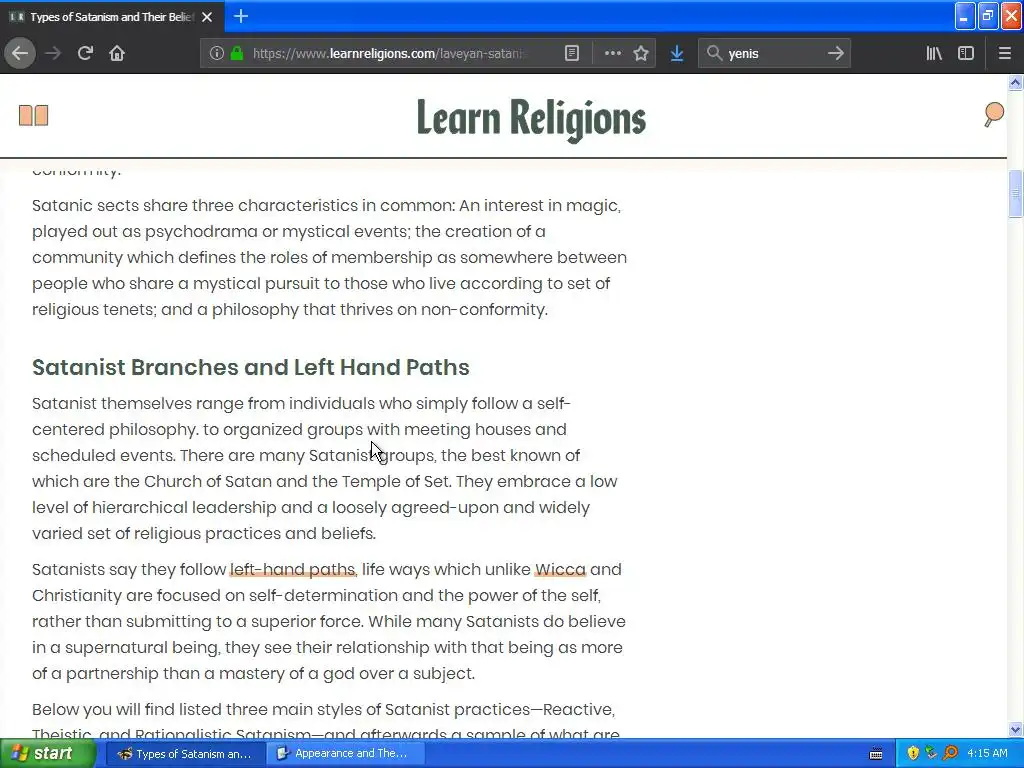
Task: Reload the current page
Action: [x=85, y=54]
